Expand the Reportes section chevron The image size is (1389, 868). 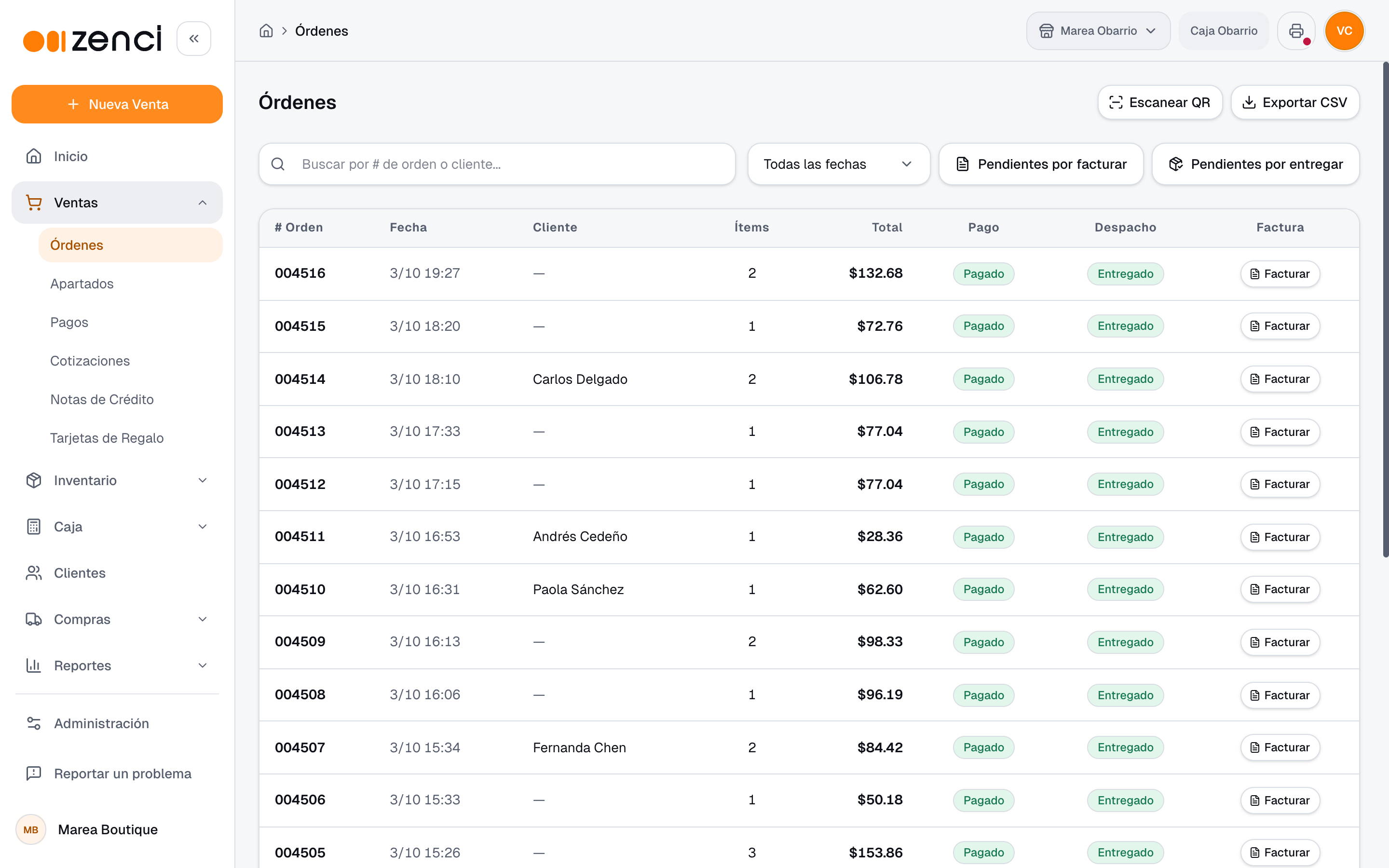pyautogui.click(x=203, y=665)
